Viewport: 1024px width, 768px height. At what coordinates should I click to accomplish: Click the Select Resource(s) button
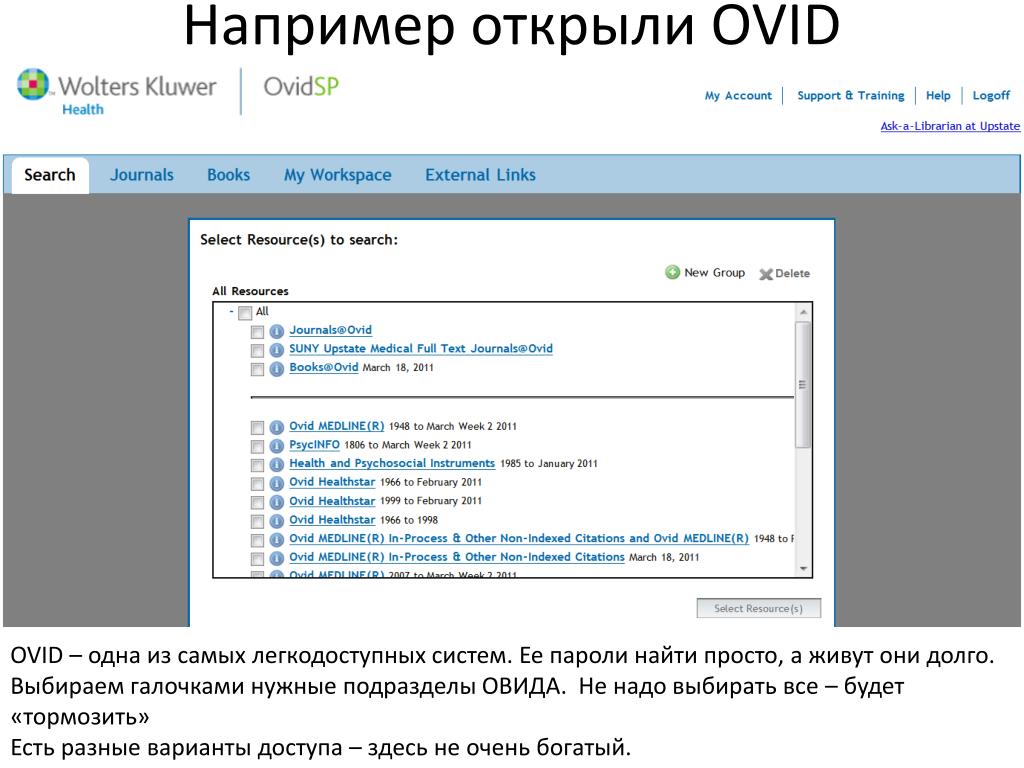click(758, 608)
